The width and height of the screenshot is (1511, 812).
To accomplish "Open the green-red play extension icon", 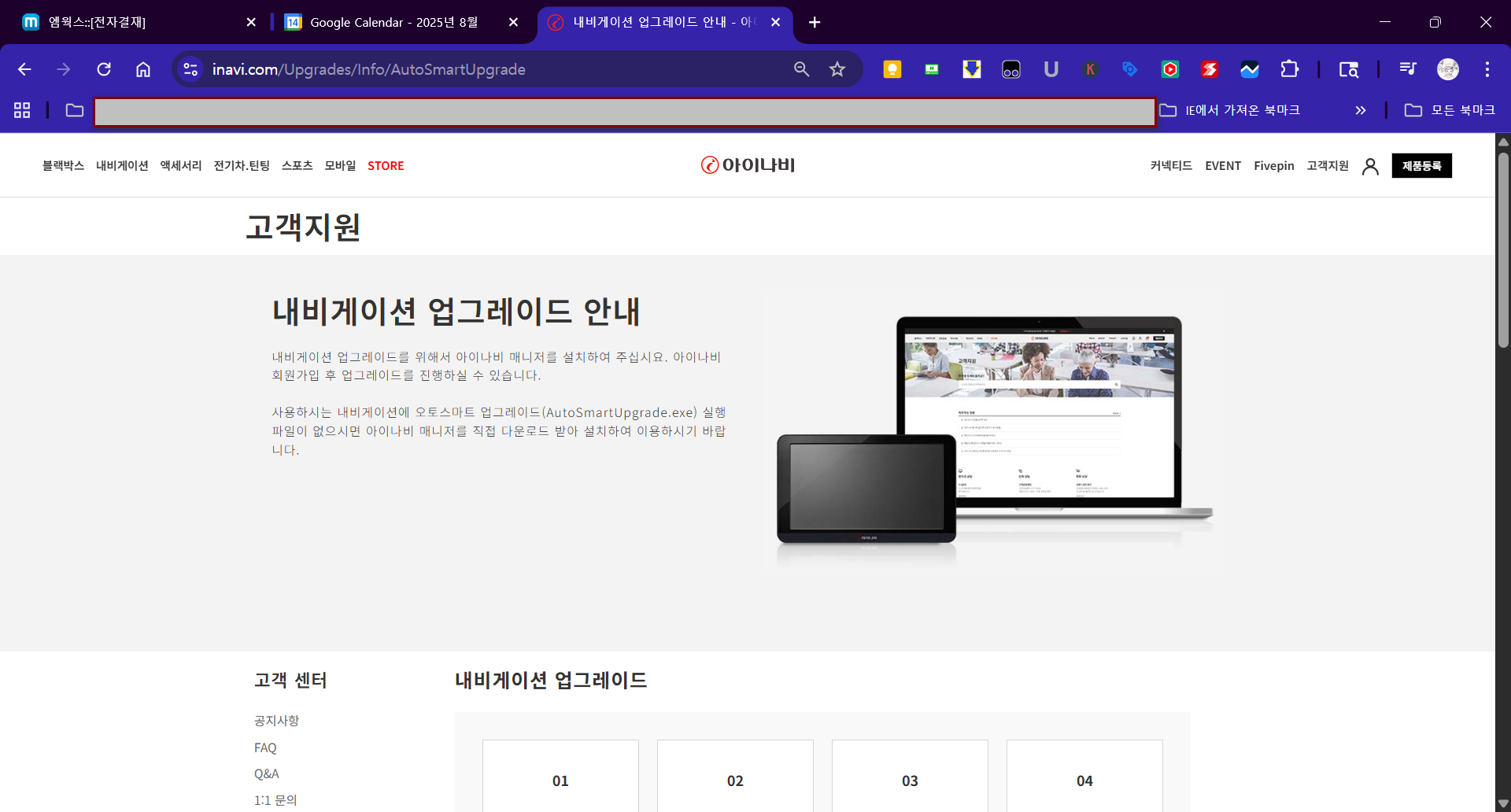I will pyautogui.click(x=1170, y=69).
